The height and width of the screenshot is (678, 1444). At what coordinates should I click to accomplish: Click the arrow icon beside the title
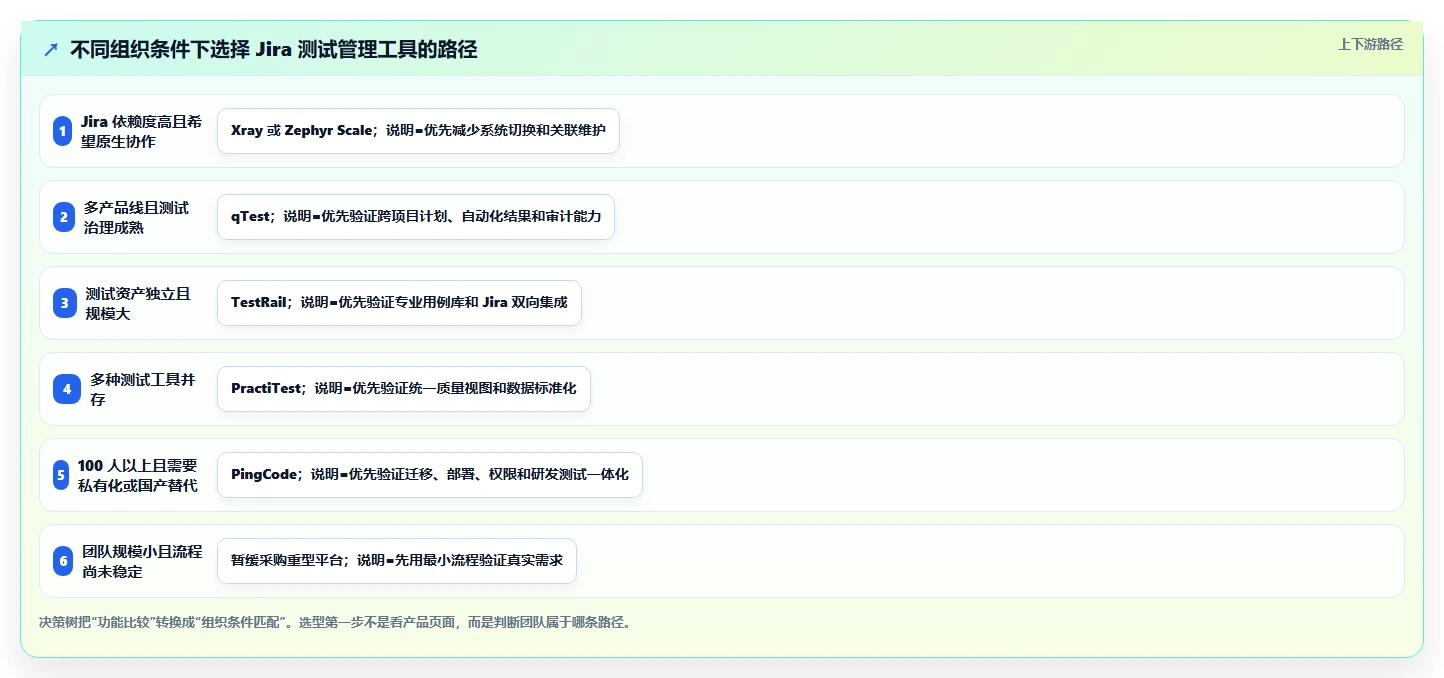[x=51, y=50]
